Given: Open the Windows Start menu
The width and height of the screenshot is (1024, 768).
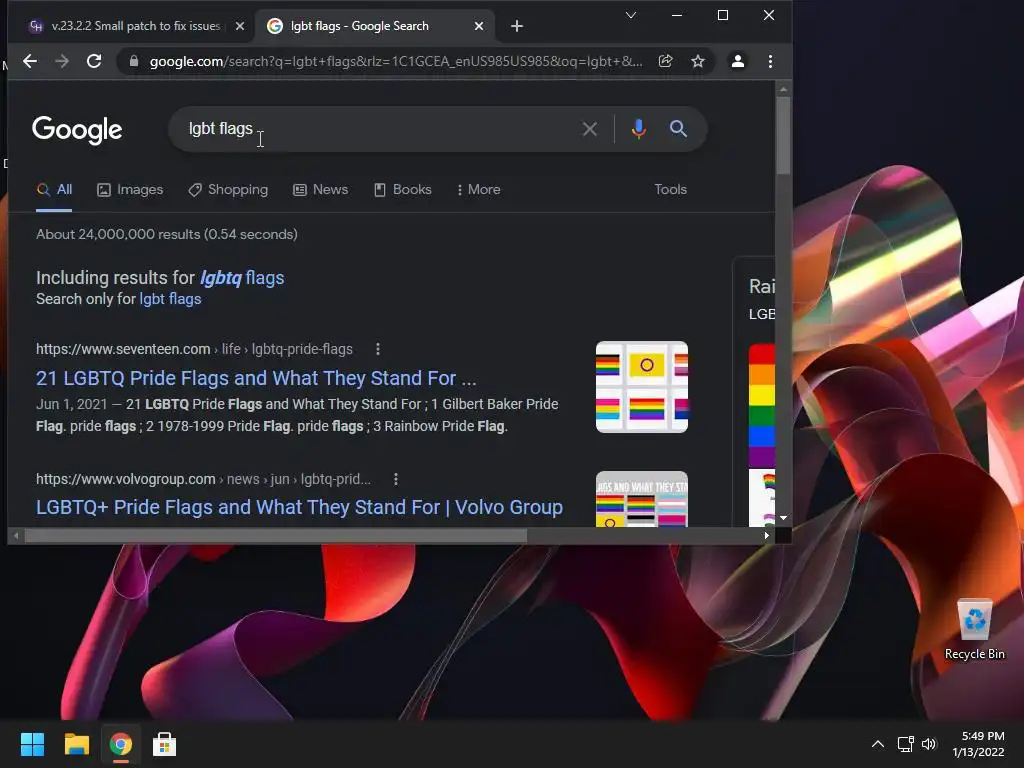Looking at the screenshot, I should (x=32, y=744).
